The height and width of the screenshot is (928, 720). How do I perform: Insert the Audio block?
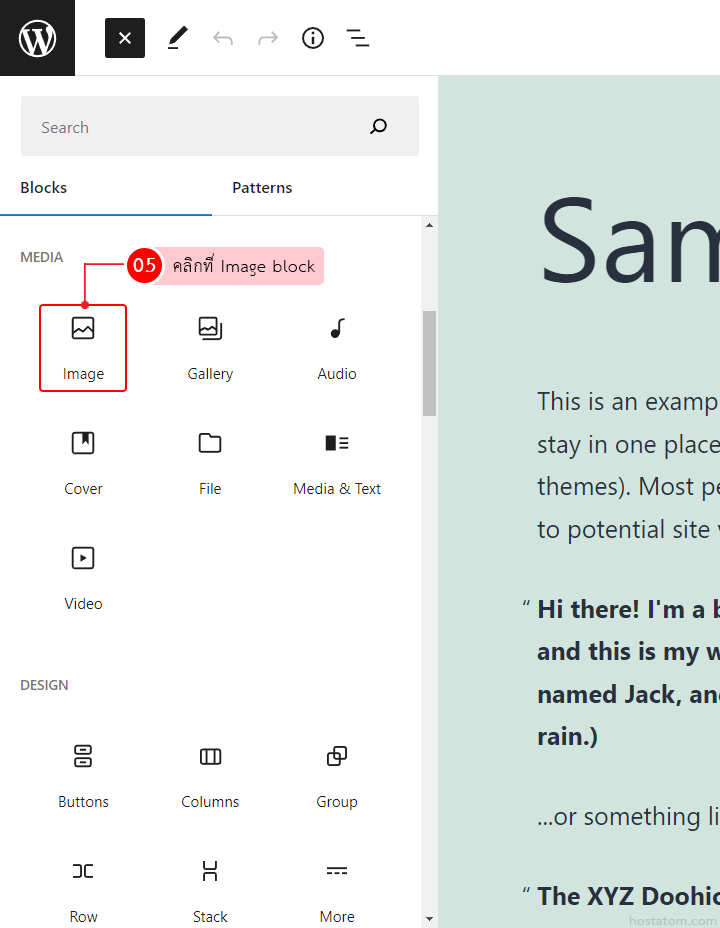337,347
